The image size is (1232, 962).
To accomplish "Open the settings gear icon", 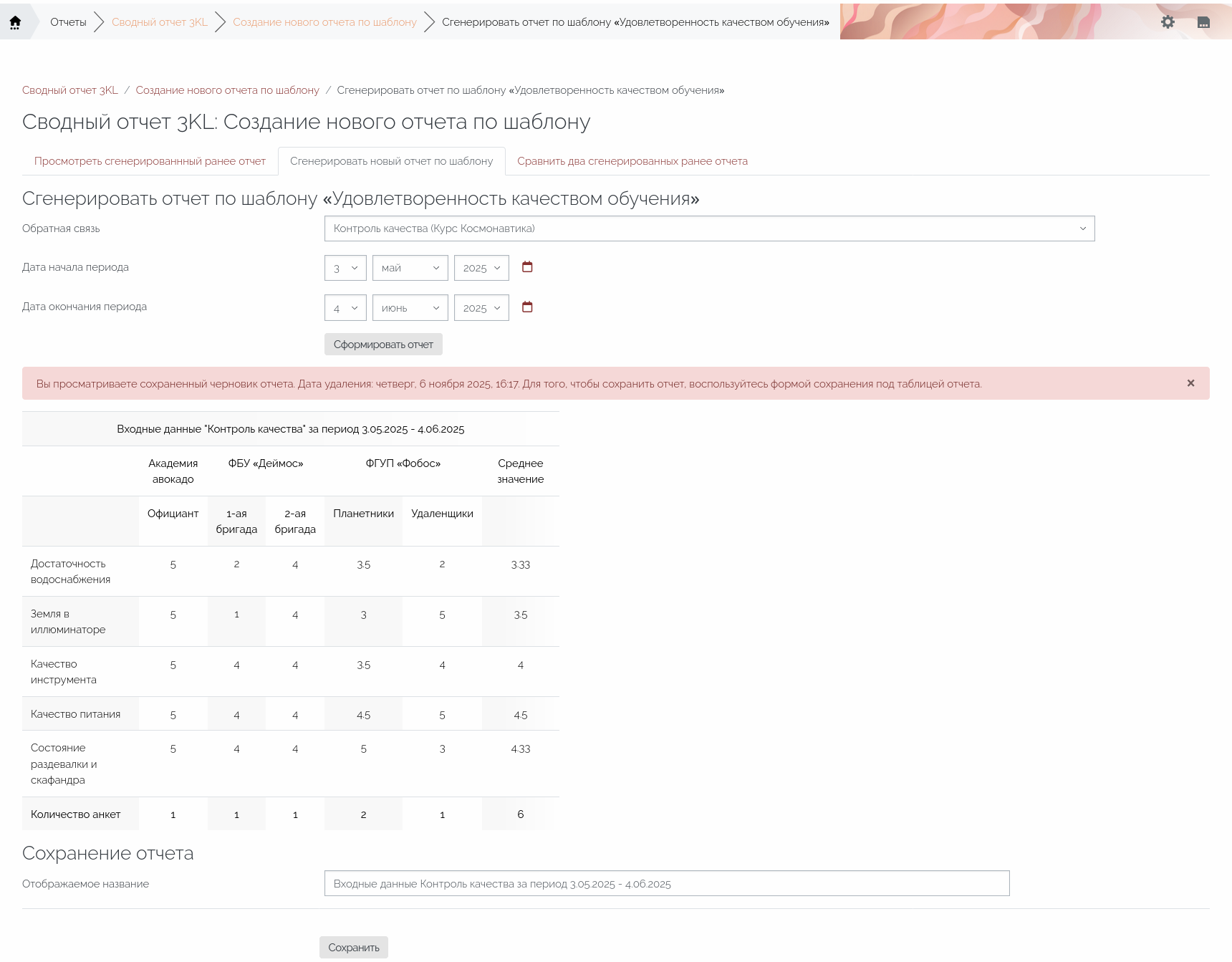I will [x=1168, y=22].
